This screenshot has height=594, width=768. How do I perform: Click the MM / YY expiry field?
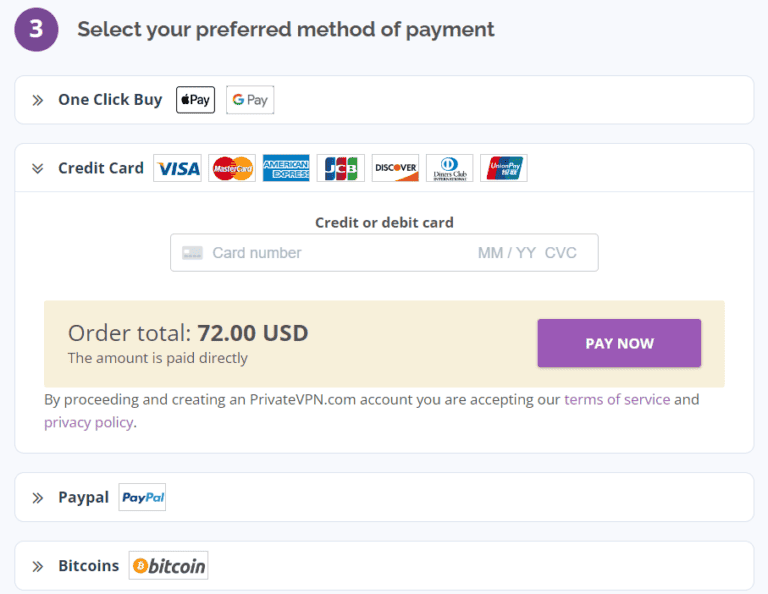pyautogui.click(x=507, y=253)
